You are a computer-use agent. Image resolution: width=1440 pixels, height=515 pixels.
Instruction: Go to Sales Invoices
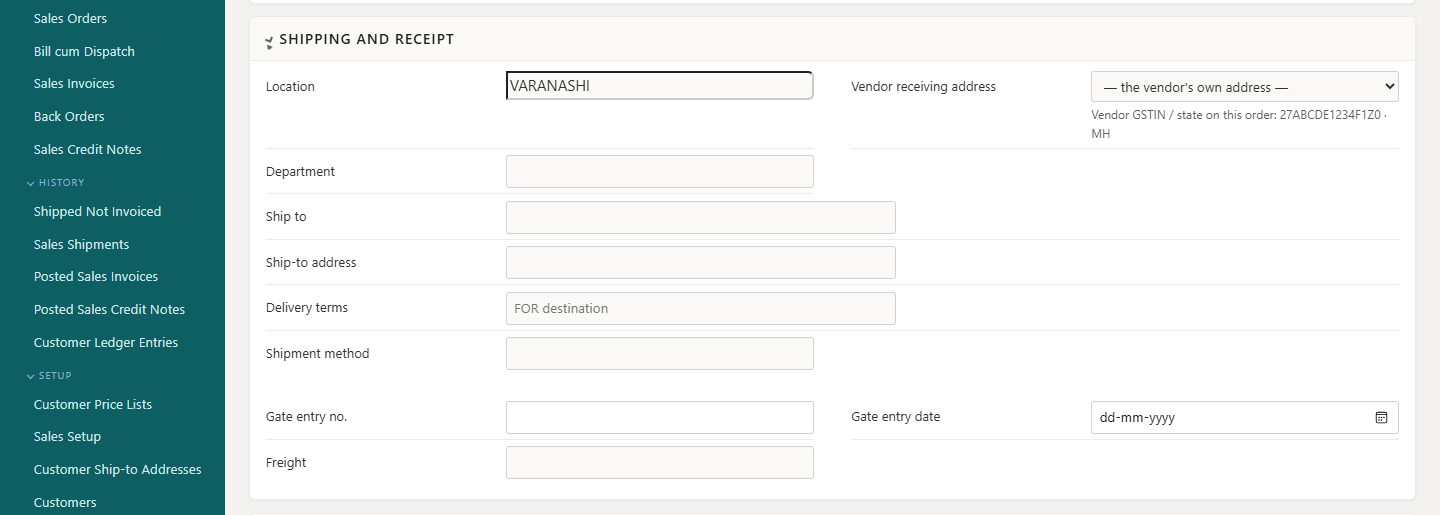point(74,84)
